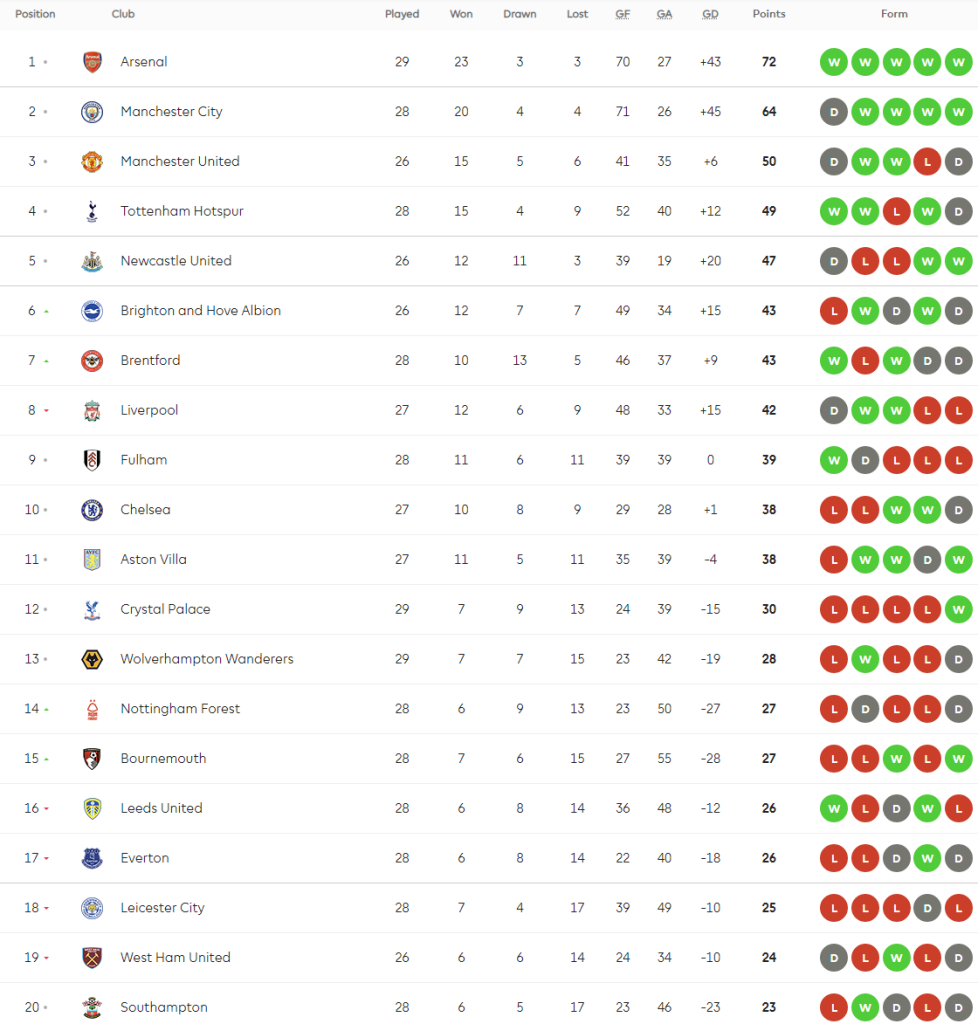The width and height of the screenshot is (978, 1024).
Task: Click the Liverpool club crest
Action: pyautogui.click(x=92, y=410)
